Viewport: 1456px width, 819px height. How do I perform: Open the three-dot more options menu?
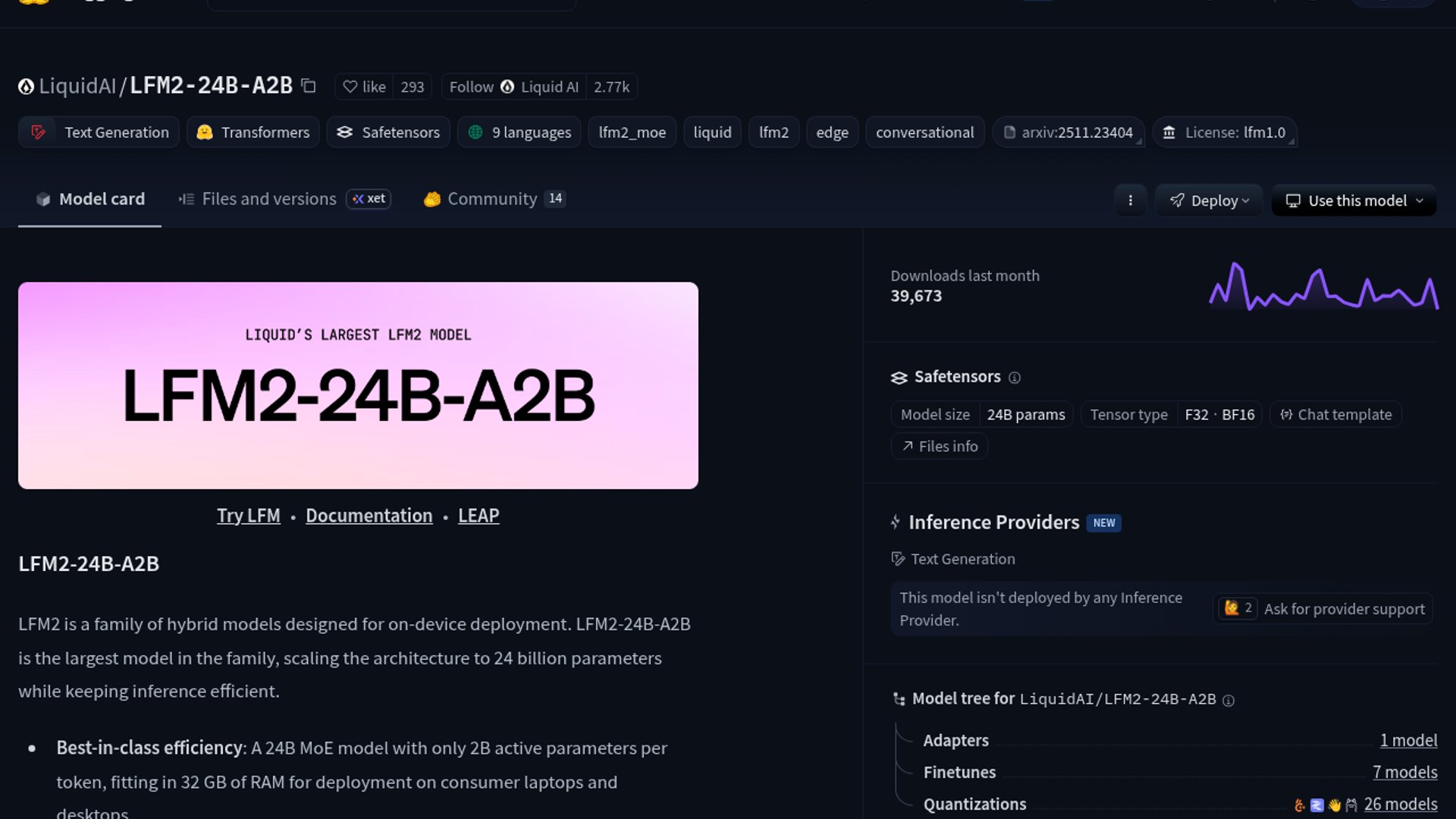click(1130, 200)
